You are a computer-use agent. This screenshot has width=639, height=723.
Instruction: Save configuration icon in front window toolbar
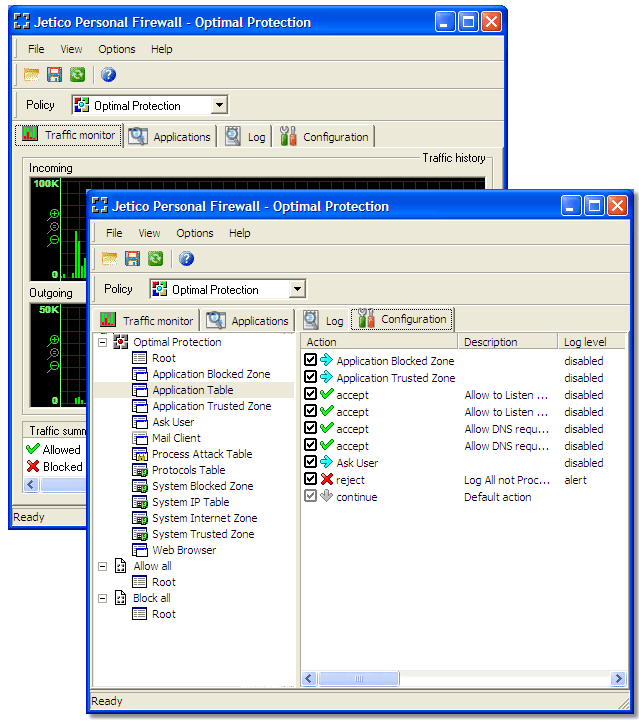[x=132, y=259]
